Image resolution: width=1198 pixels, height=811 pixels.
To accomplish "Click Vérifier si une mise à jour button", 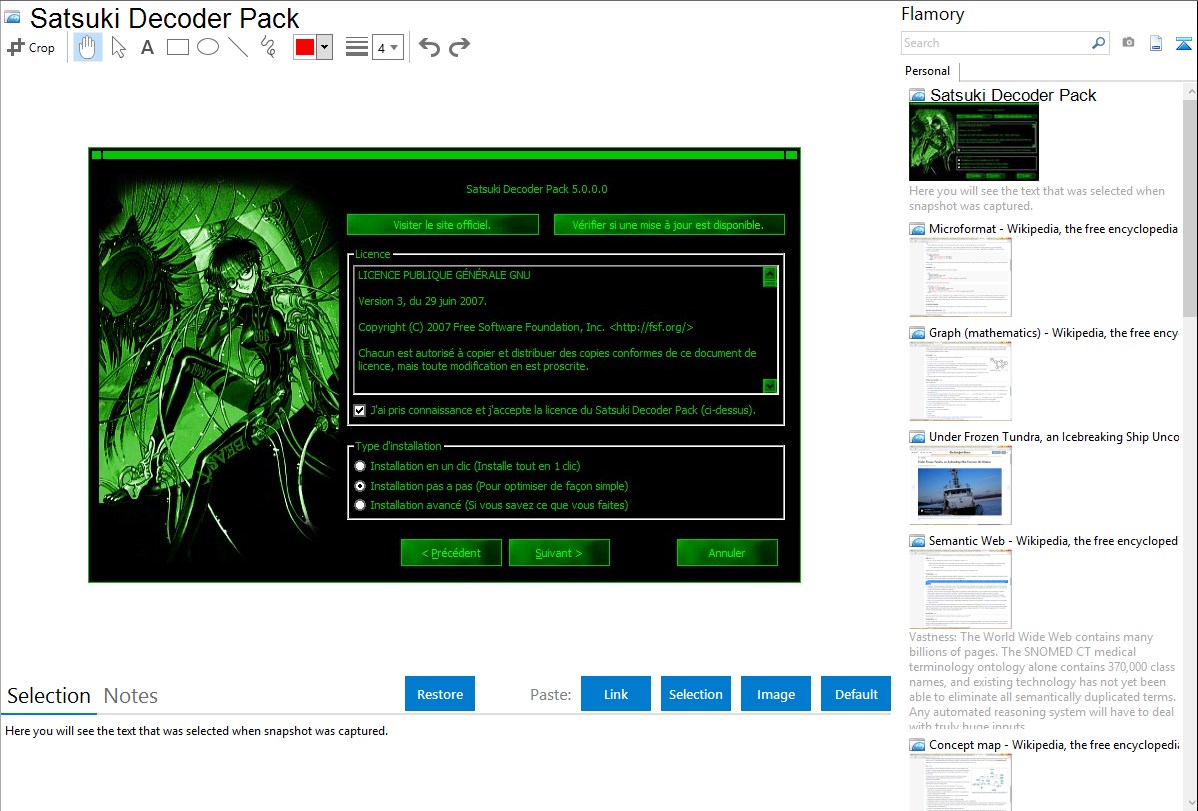I will pos(669,225).
